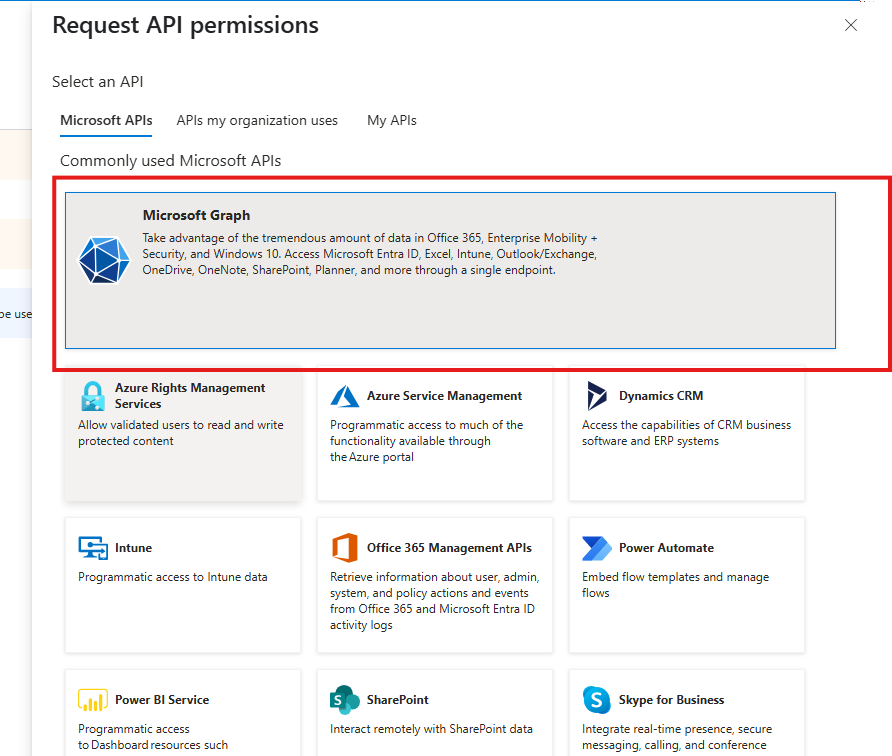892x756 pixels.
Task: Choose the Intune API tile
Action: [x=183, y=585]
